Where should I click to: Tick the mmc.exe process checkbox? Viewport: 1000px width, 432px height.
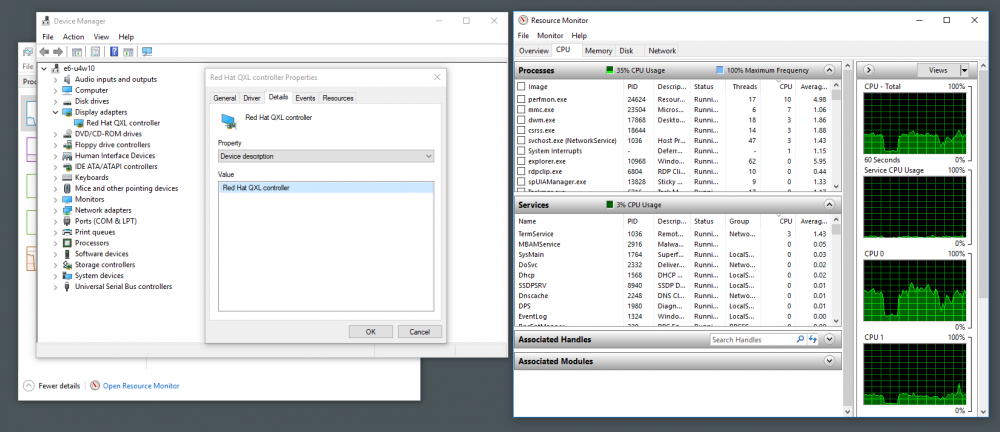[522, 110]
